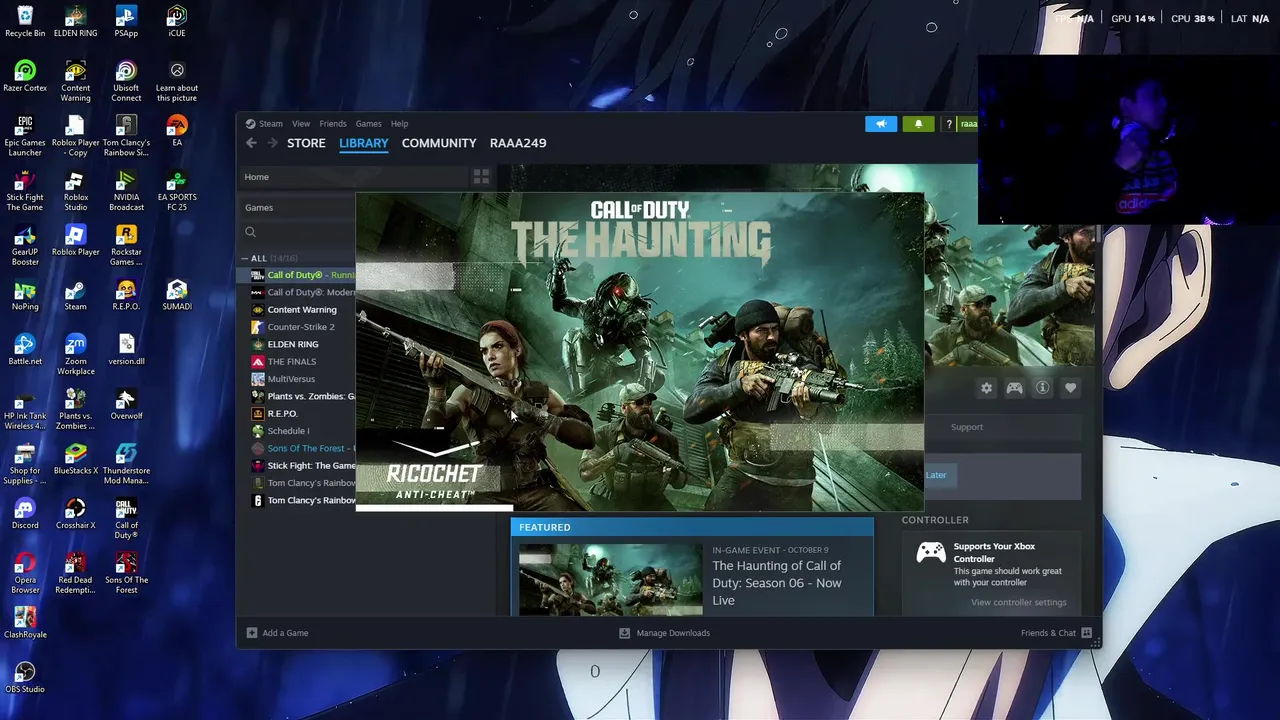Open the View menu
Image resolution: width=1280 pixels, height=720 pixels.
[x=301, y=124]
